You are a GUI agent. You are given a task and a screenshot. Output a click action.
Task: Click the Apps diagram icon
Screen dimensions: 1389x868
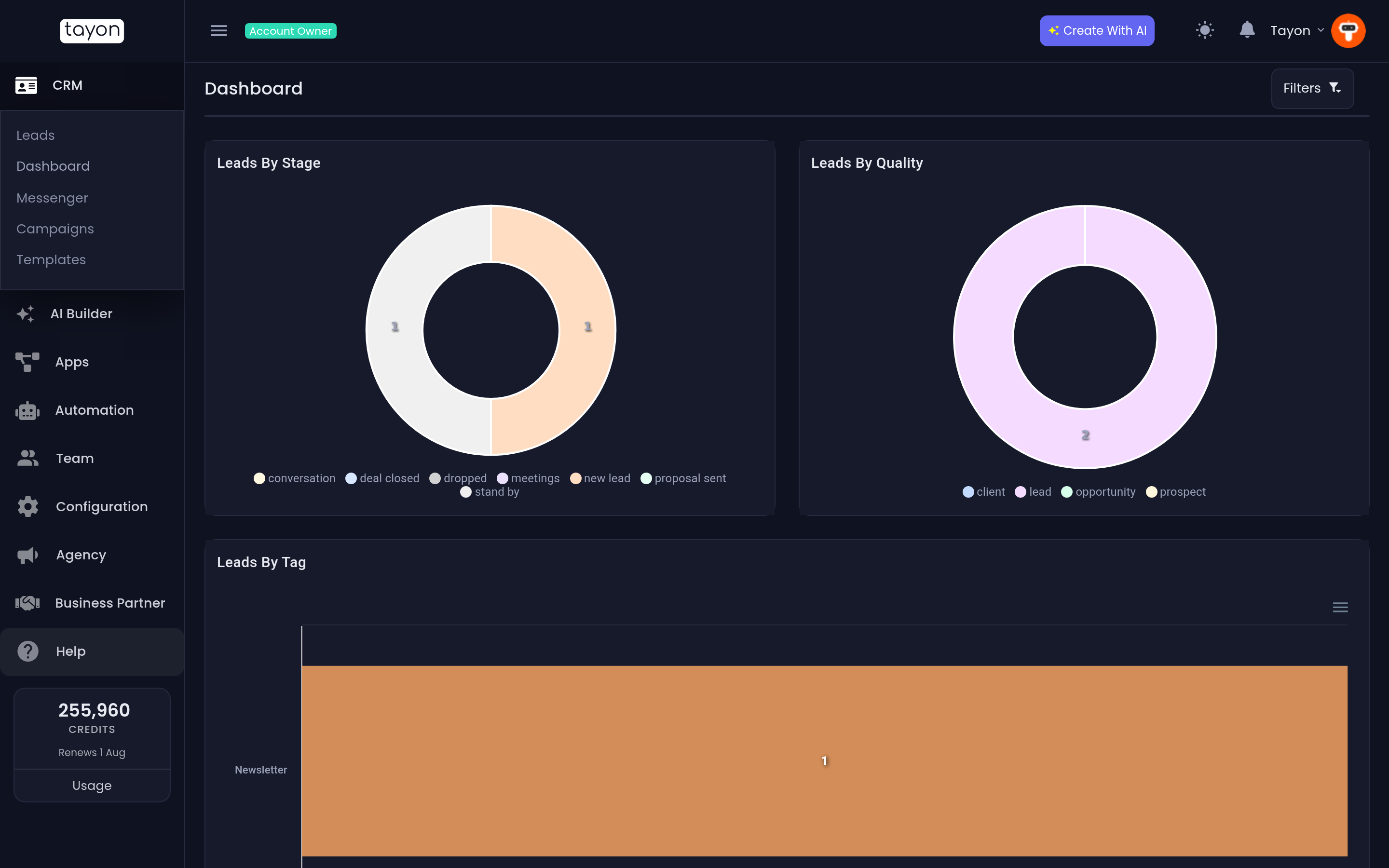pyautogui.click(x=27, y=362)
